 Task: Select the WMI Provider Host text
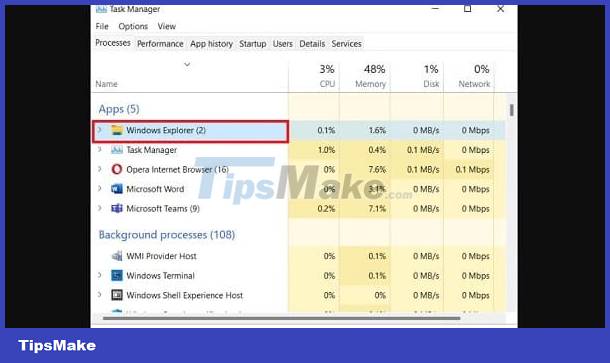tap(161, 256)
